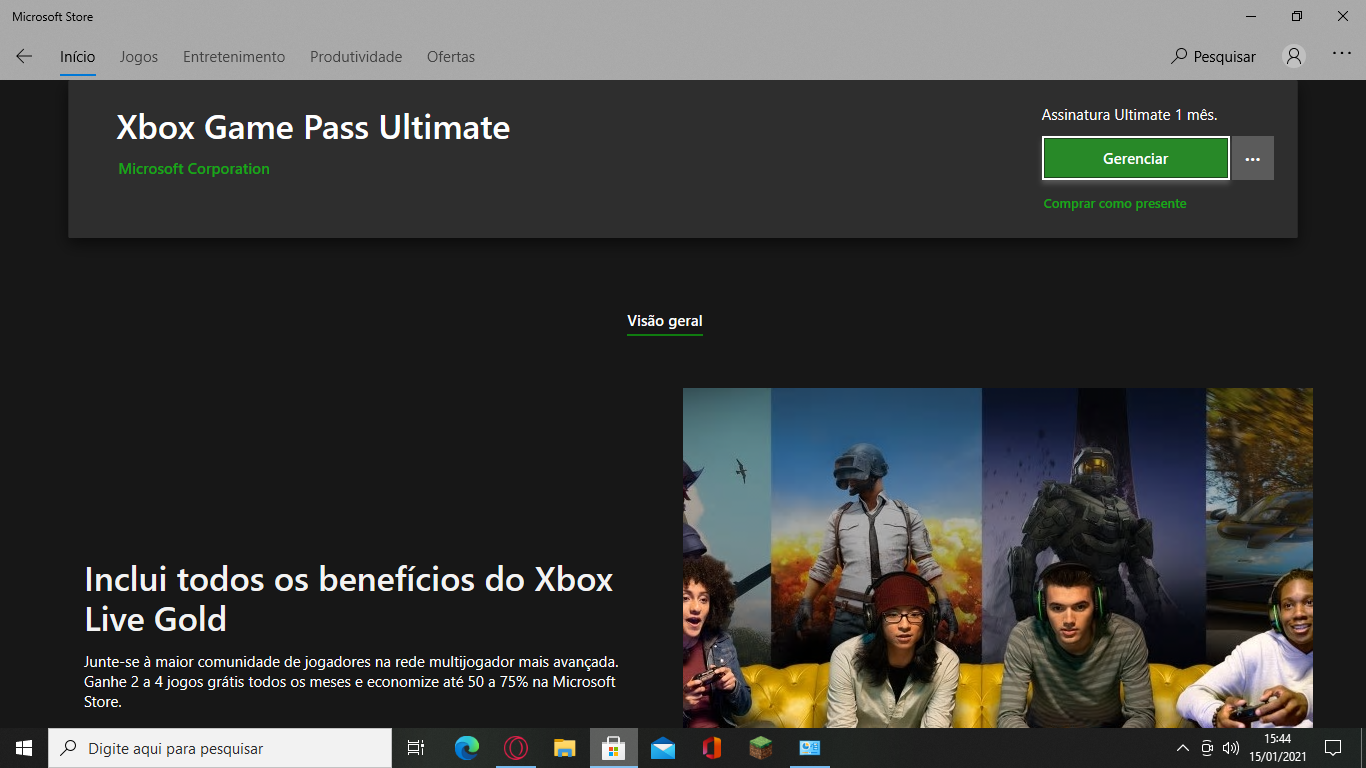The image size is (1366, 768).
Task: Open the Produtividade tab
Action: click(x=356, y=57)
